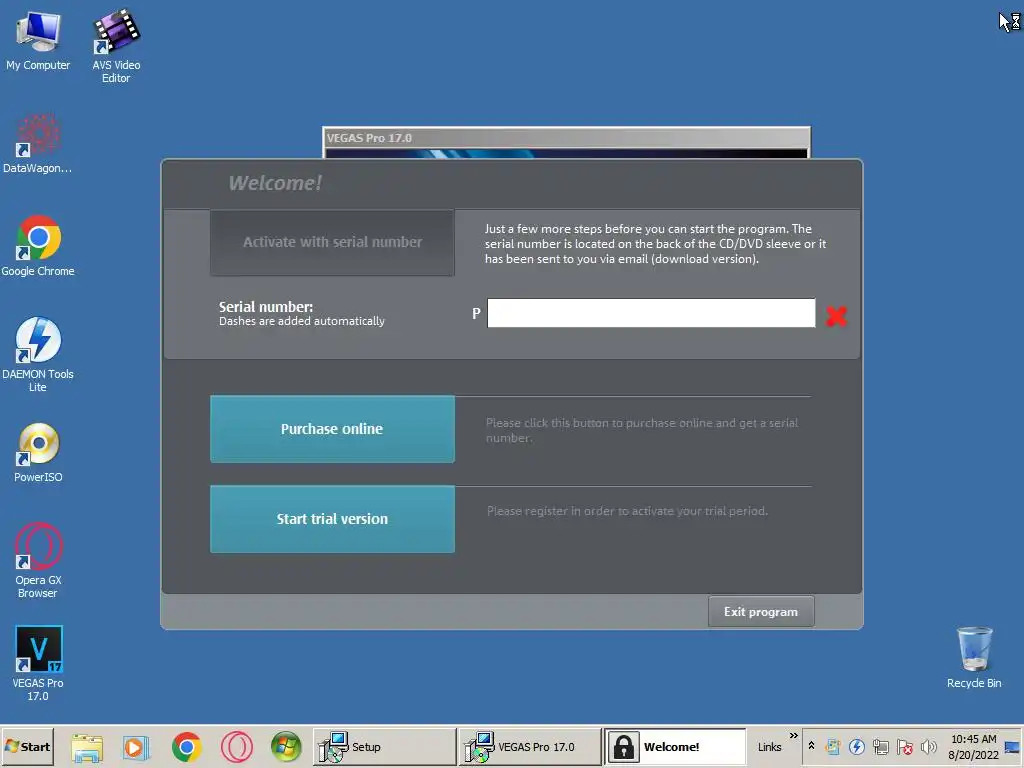Open the My Computer desktop icon
The width and height of the screenshot is (1024, 768).
[x=38, y=40]
